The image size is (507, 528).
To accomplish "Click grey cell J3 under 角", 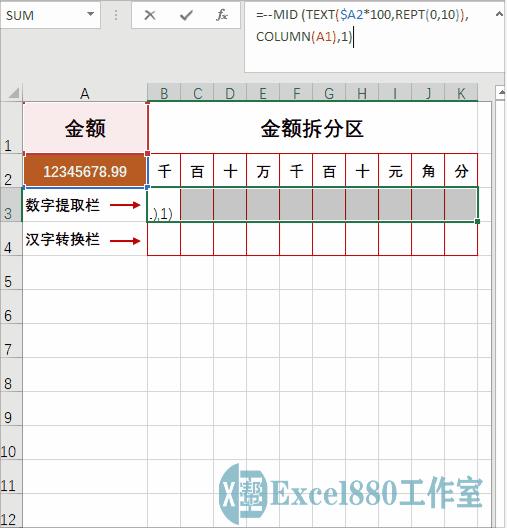I will pyautogui.click(x=428, y=205).
